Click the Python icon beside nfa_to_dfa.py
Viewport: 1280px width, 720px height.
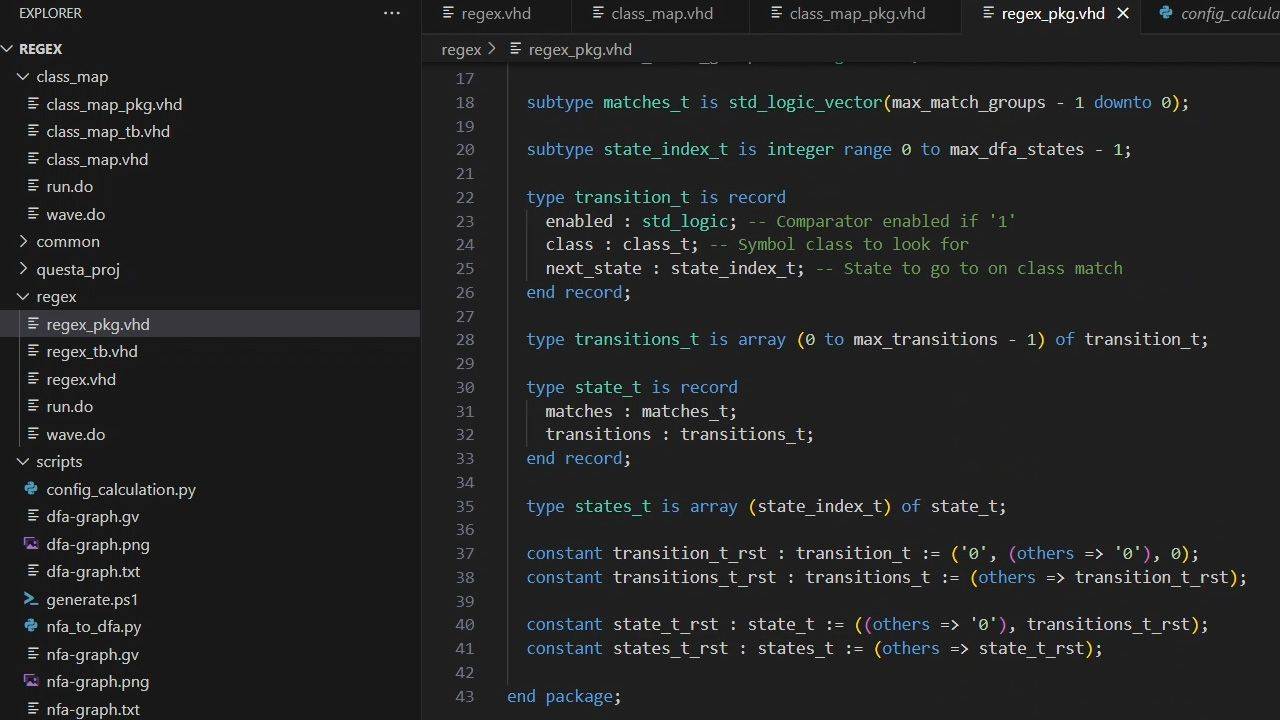click(x=31, y=627)
